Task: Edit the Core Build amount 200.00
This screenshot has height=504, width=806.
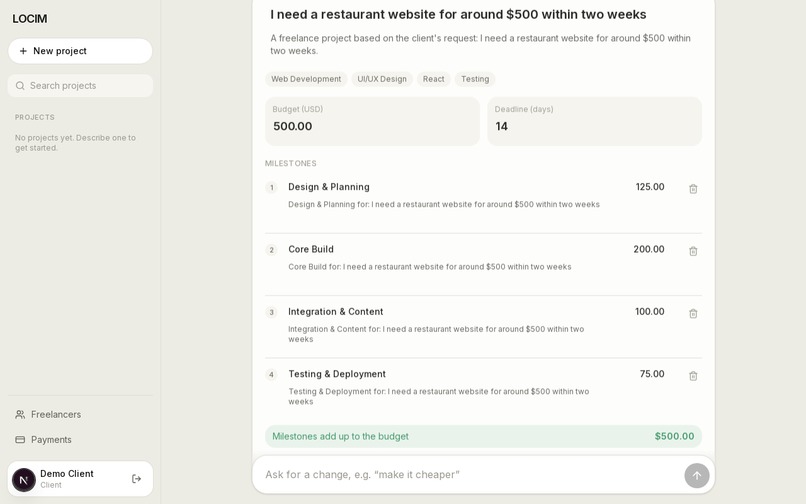Action: pos(649,249)
